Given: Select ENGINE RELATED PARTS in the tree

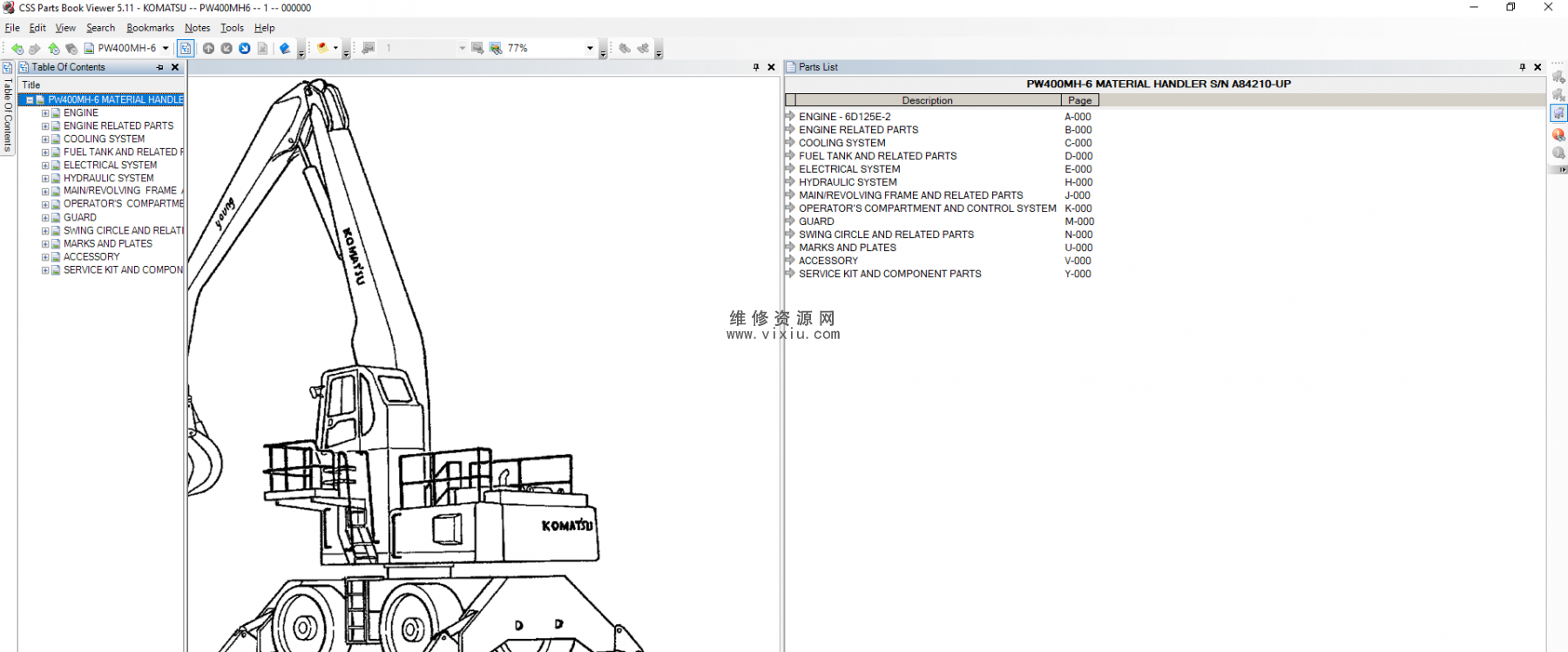Looking at the screenshot, I should pyautogui.click(x=118, y=126).
